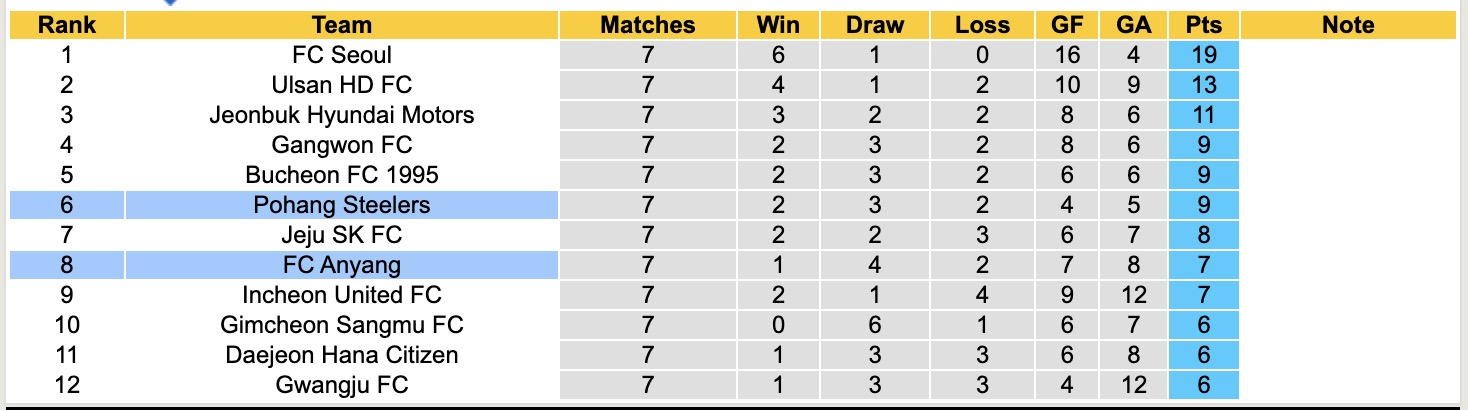Sort by the Pts column header

[1203, 25]
